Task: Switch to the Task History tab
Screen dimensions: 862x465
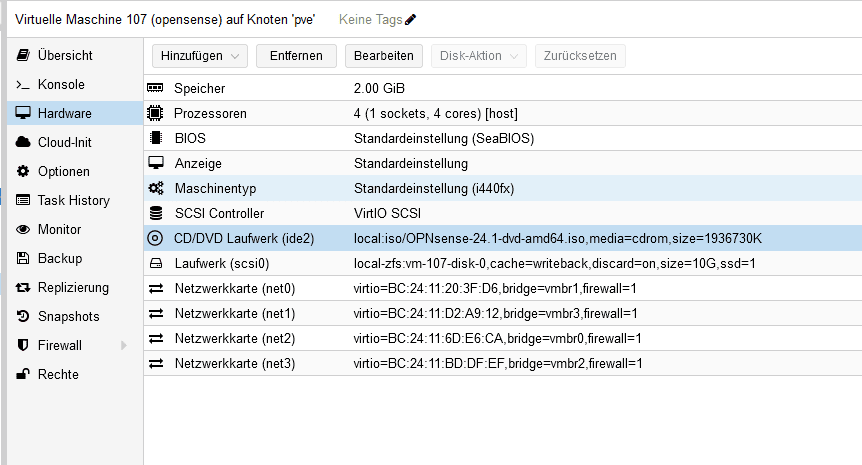Action: point(73,201)
